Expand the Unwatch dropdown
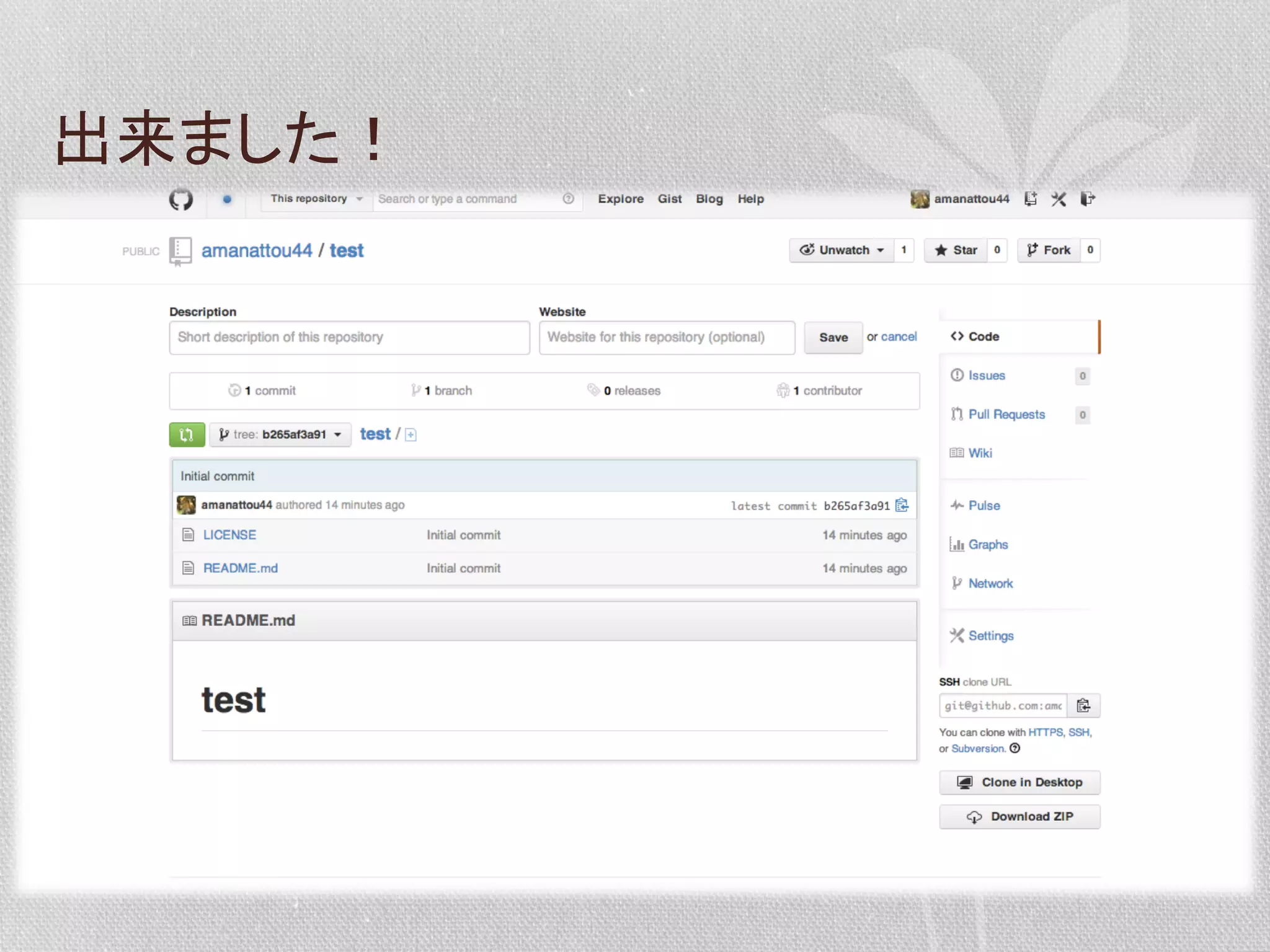This screenshot has height=952, width=1270. pyautogui.click(x=841, y=250)
